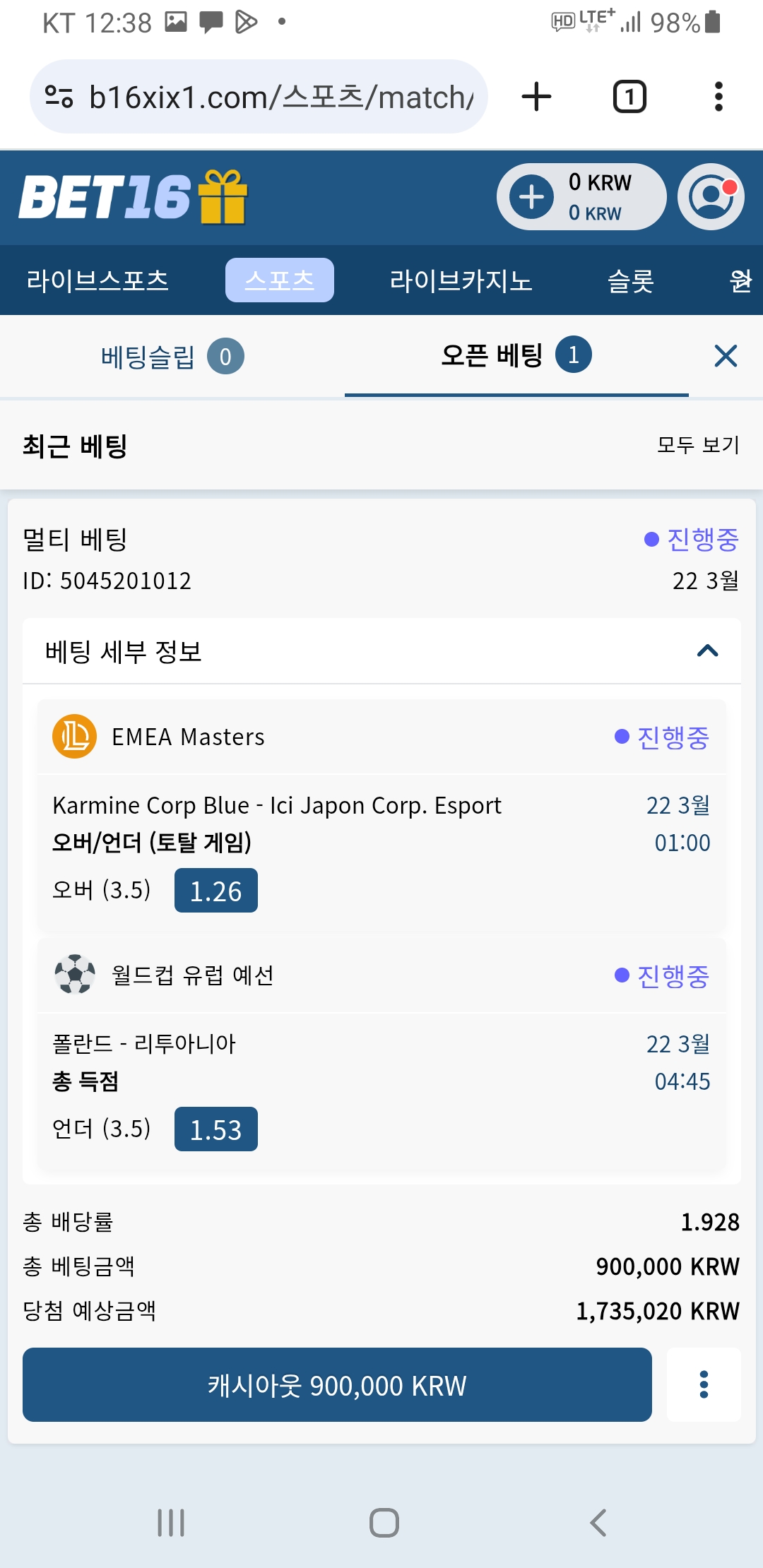Open the browser three-dot menu

pos(718,97)
